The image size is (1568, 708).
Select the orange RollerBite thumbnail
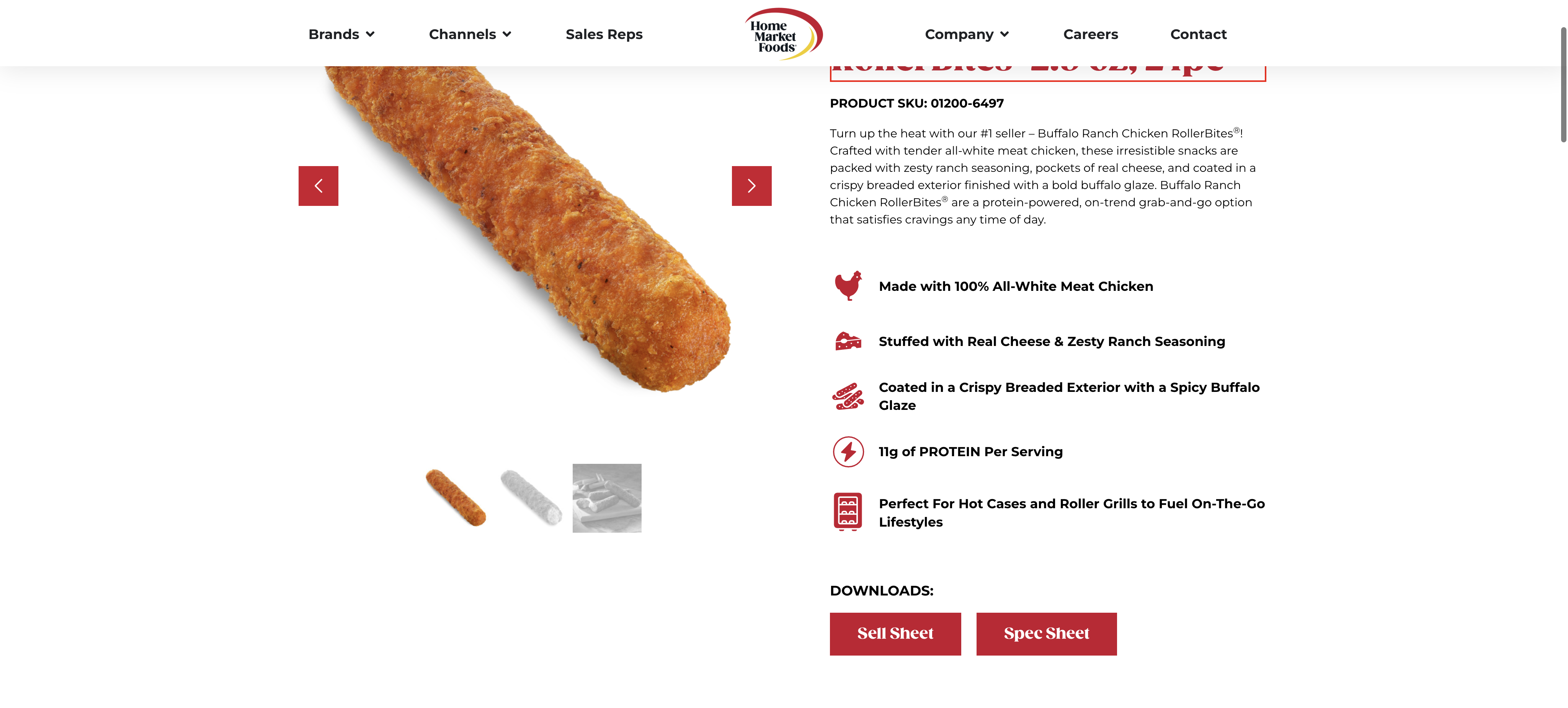tap(456, 498)
